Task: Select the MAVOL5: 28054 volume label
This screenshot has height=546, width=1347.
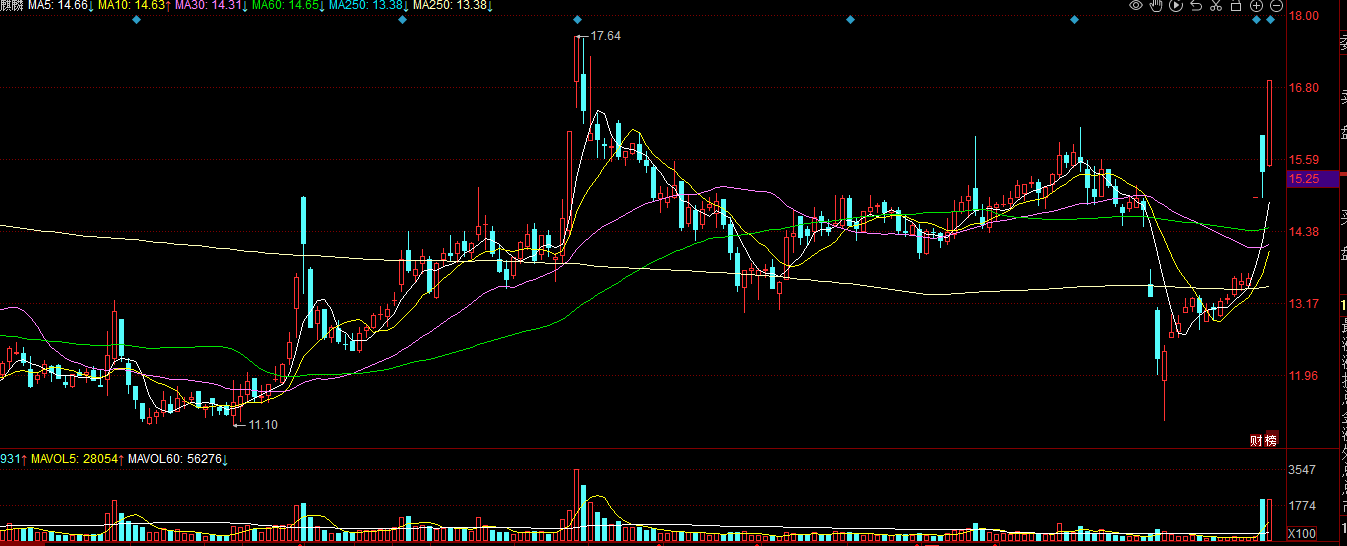Action: 77,459
